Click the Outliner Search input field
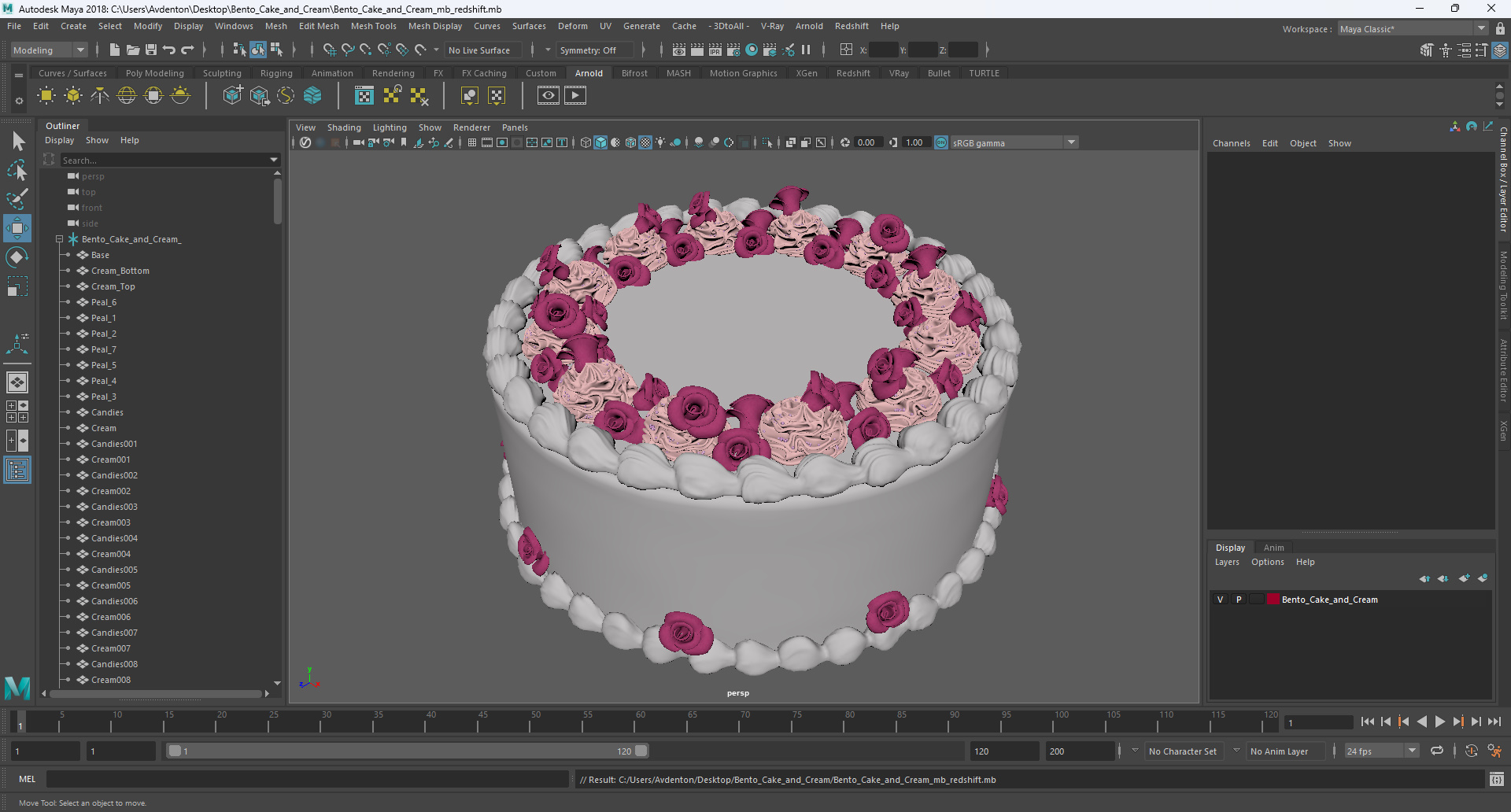 (x=165, y=160)
